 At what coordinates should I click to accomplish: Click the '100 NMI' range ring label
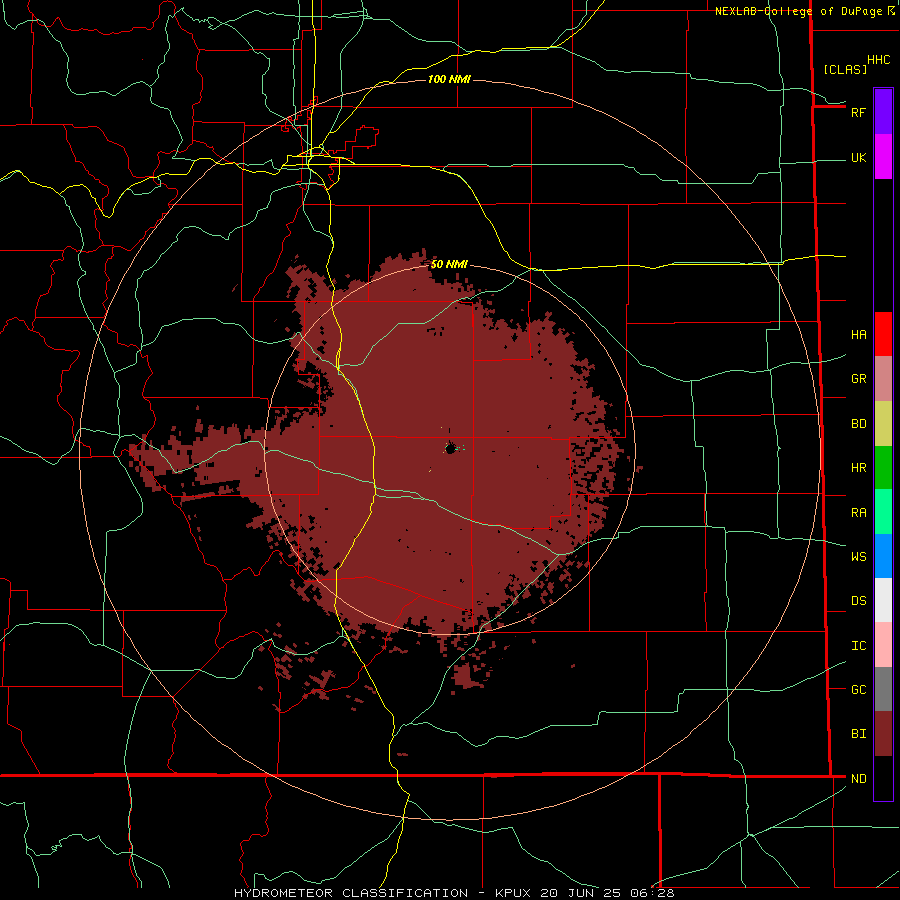[449, 79]
